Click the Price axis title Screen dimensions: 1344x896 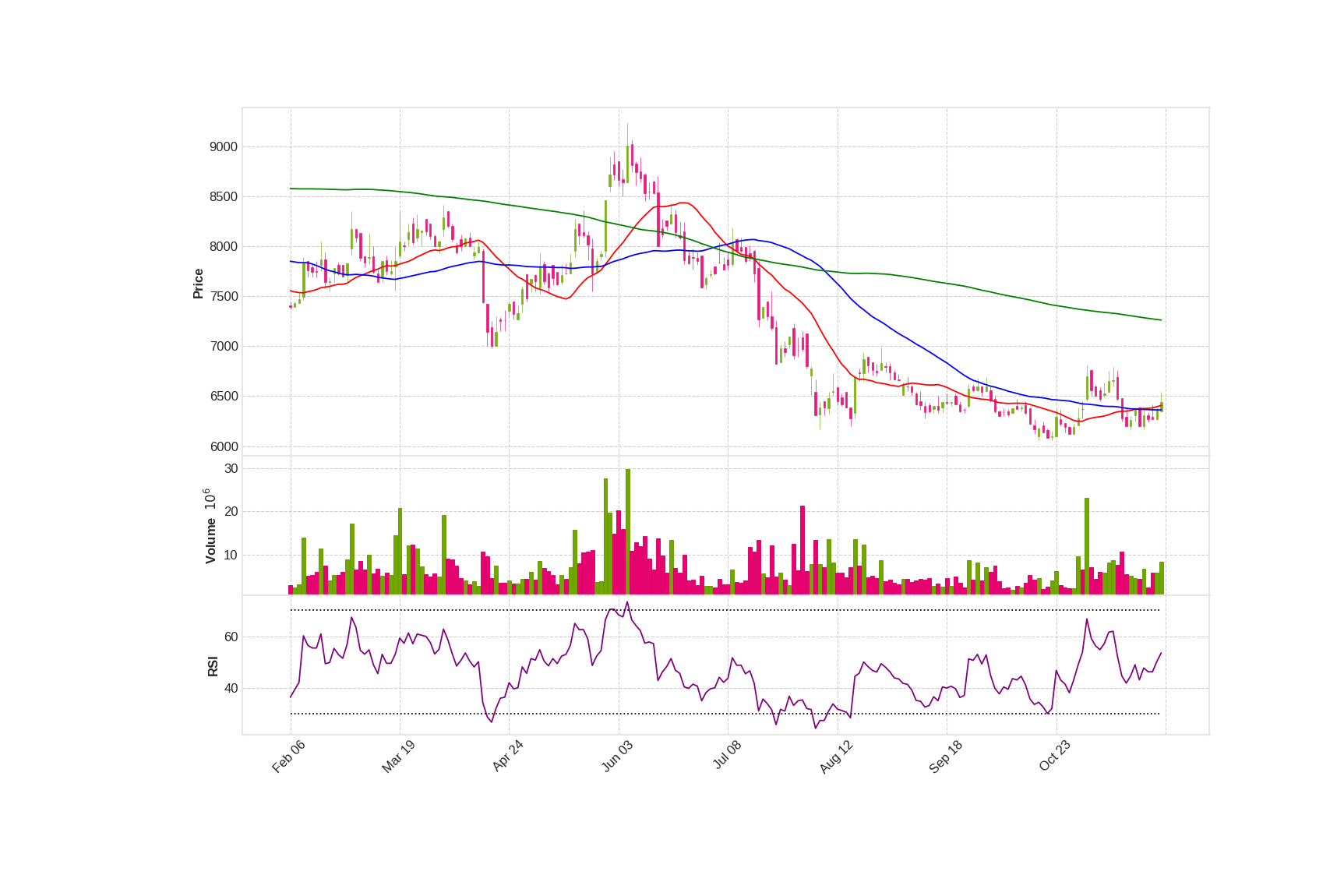198,284
